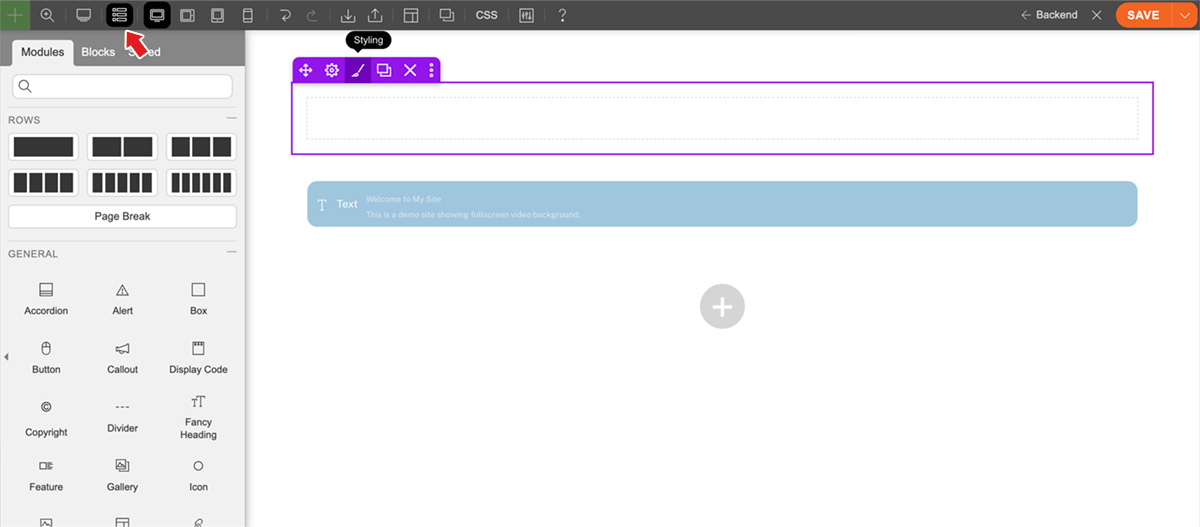The width and height of the screenshot is (1200, 527).
Task: Switch to the Blocks tab
Action: [x=98, y=52]
